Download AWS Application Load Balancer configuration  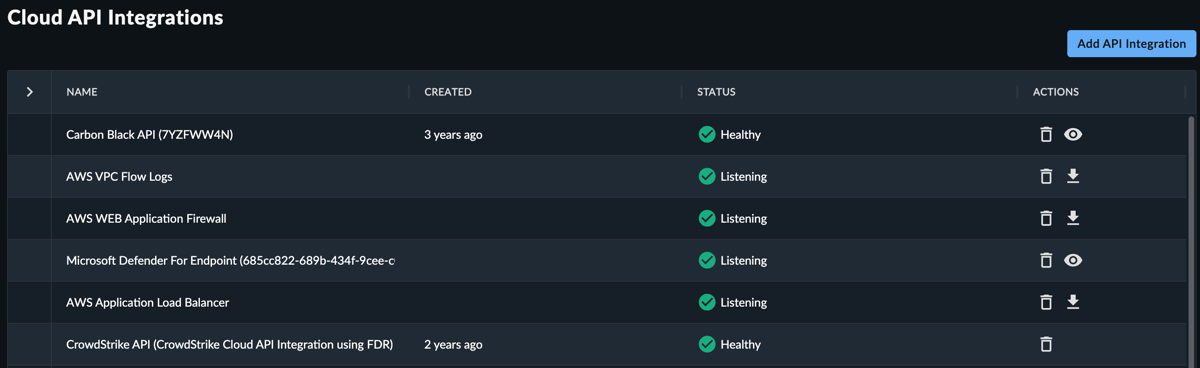coord(1073,302)
